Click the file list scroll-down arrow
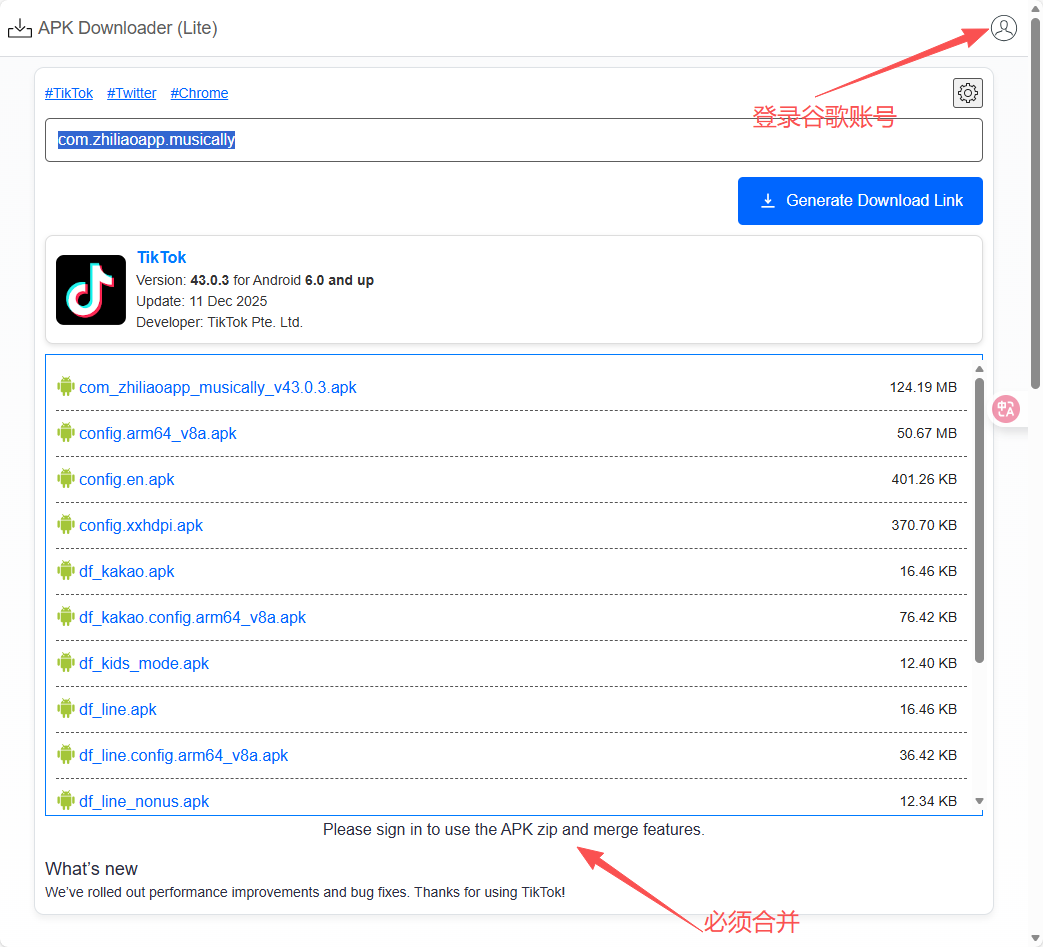The height and width of the screenshot is (947, 1043). pos(979,801)
